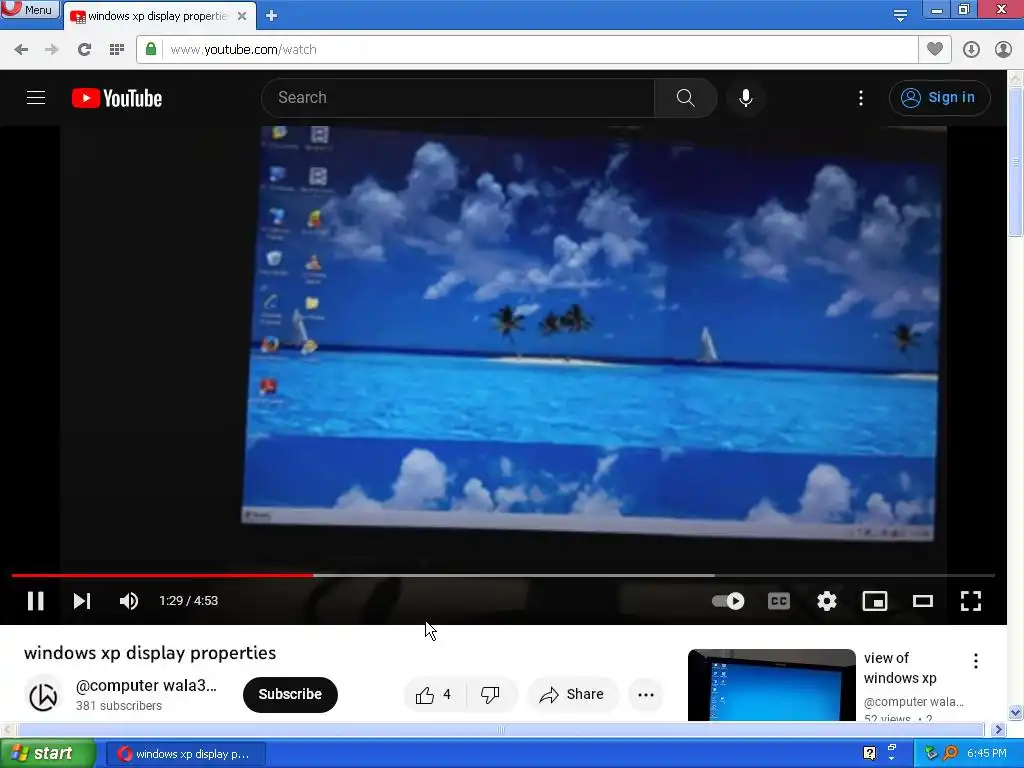Image resolution: width=1024 pixels, height=768 pixels.
Task: Open the Windows start menu
Action: pyautogui.click(x=48, y=754)
